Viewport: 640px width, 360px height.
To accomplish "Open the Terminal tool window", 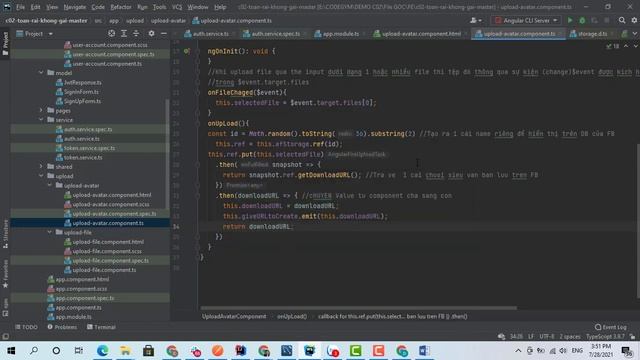I will (x=101, y=327).
